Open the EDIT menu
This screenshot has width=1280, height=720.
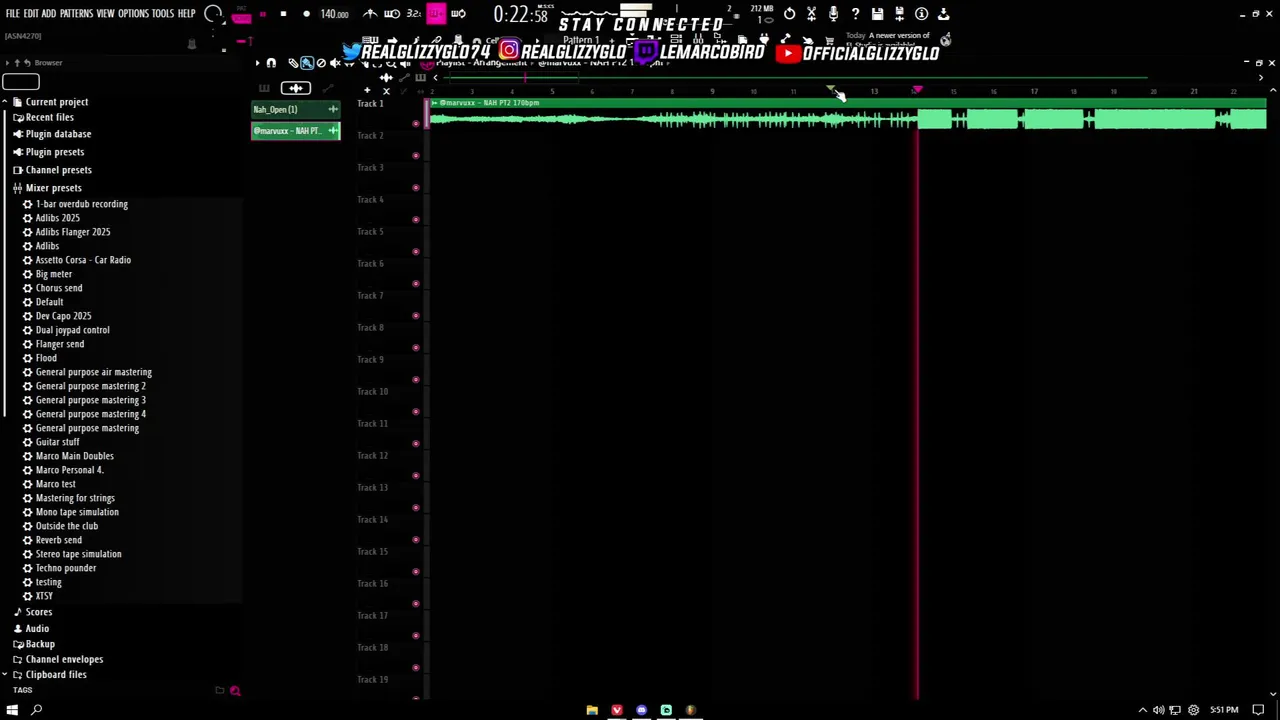pyautogui.click(x=31, y=13)
